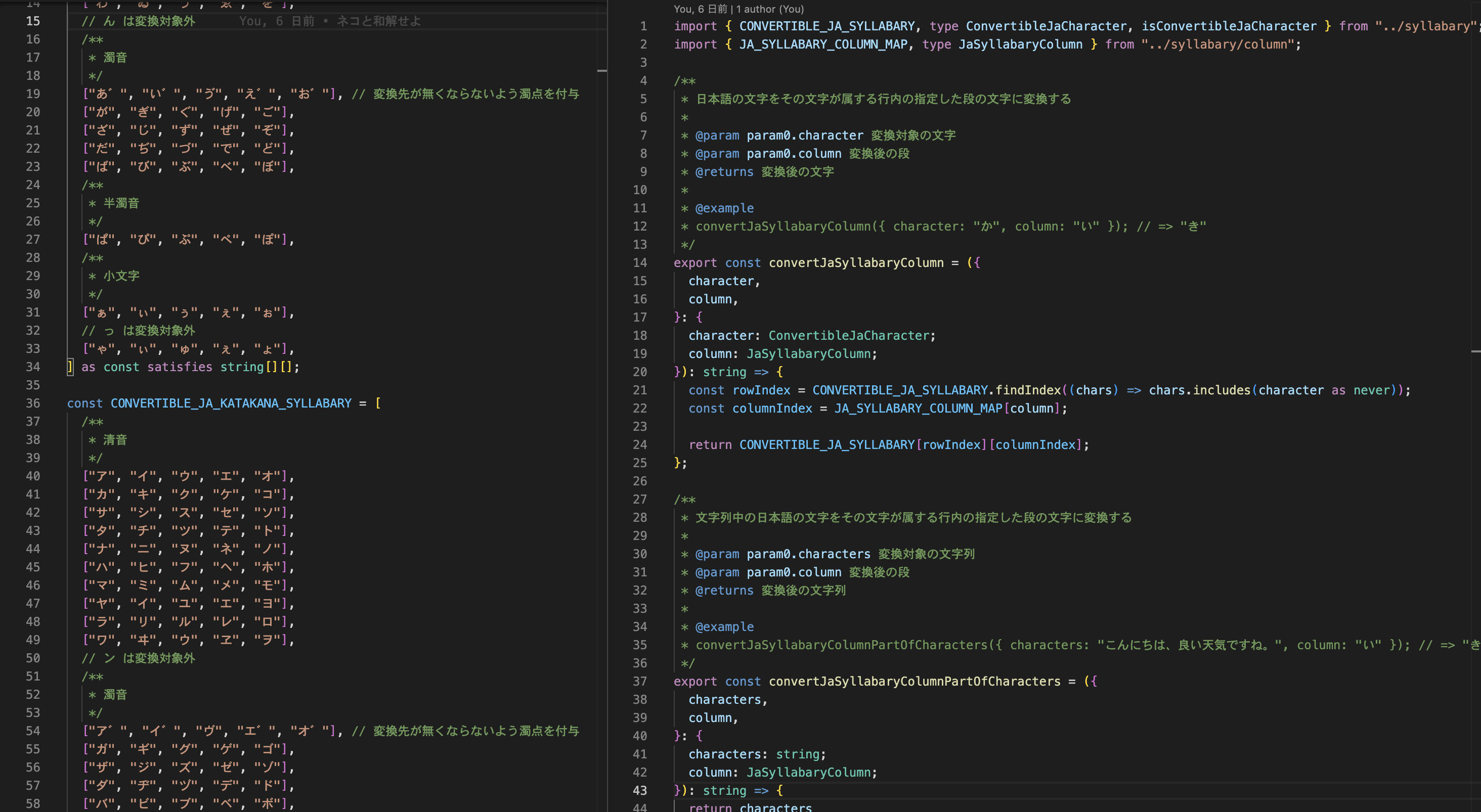This screenshot has width=1481, height=812.
Task: Click JA_SYLLABARY_COLUMN_MAP in the import statement
Action: (x=823, y=44)
